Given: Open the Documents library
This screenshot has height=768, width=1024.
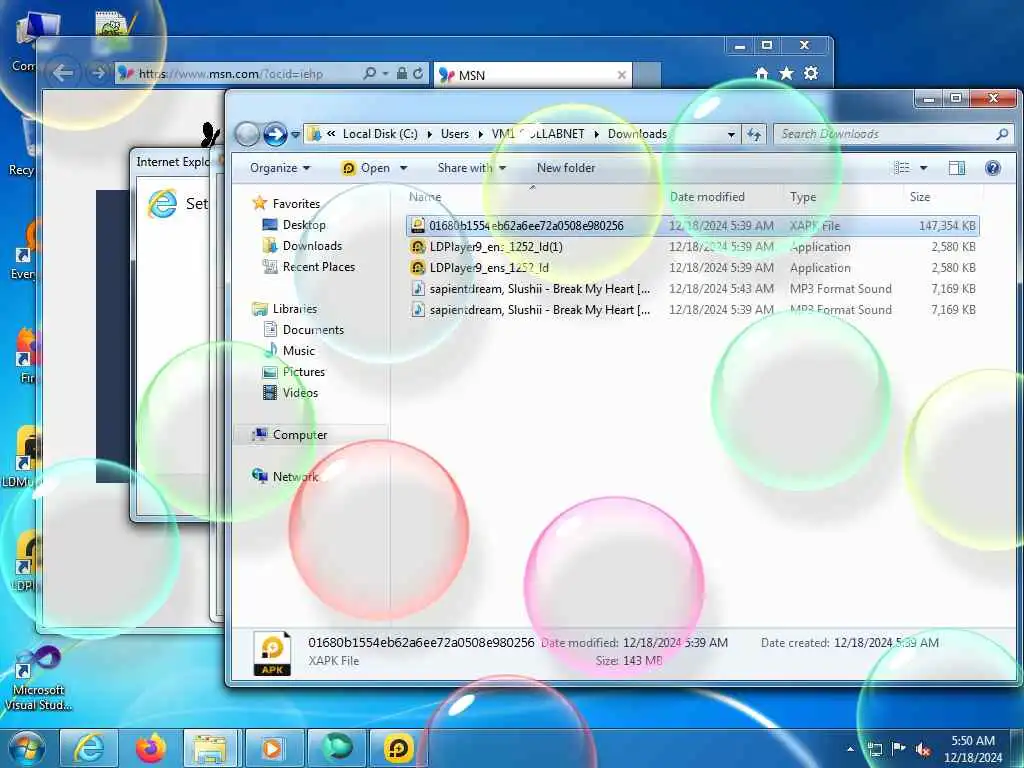Looking at the screenshot, I should 313,330.
